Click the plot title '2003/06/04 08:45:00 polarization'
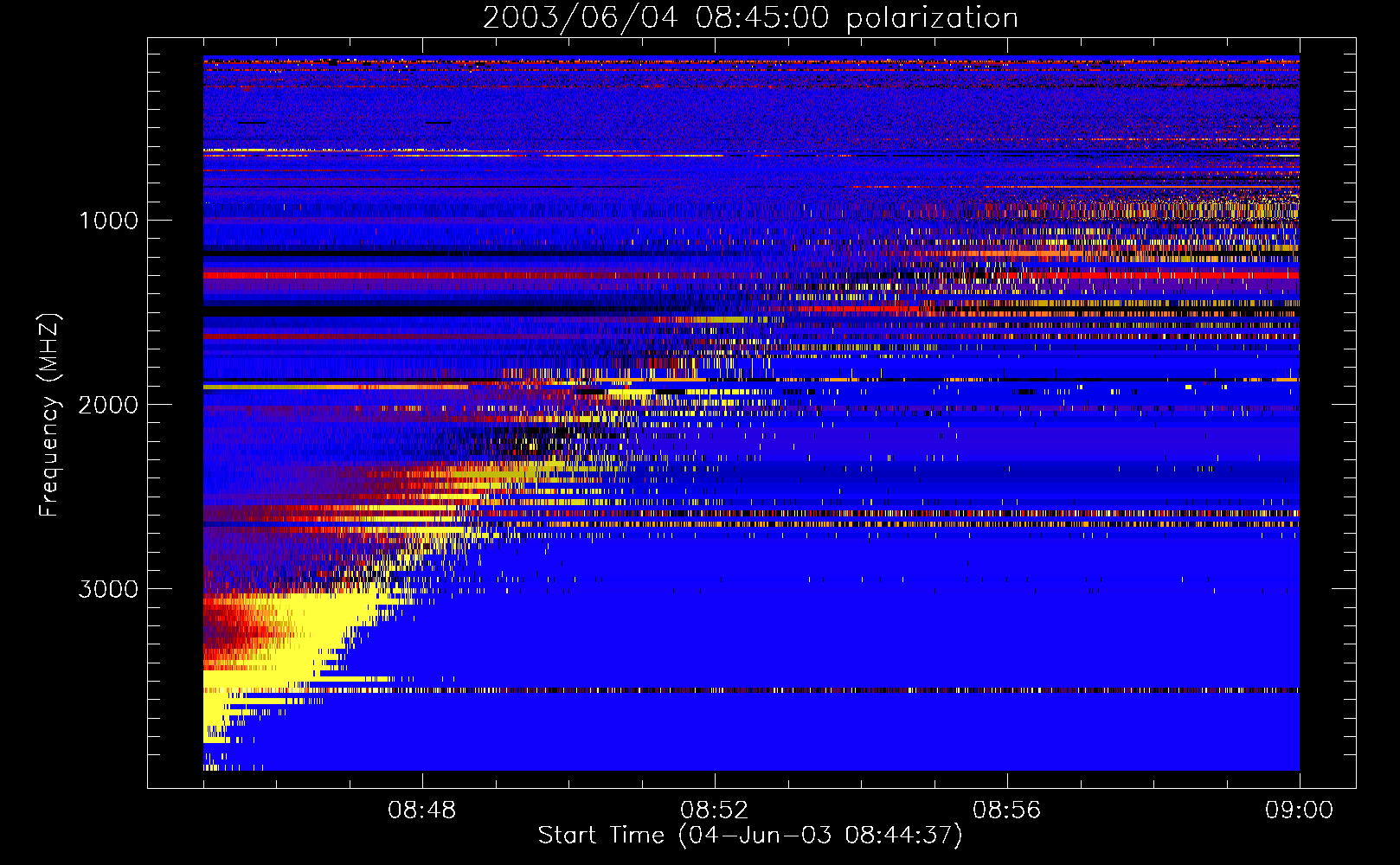1400x865 pixels. click(750, 18)
